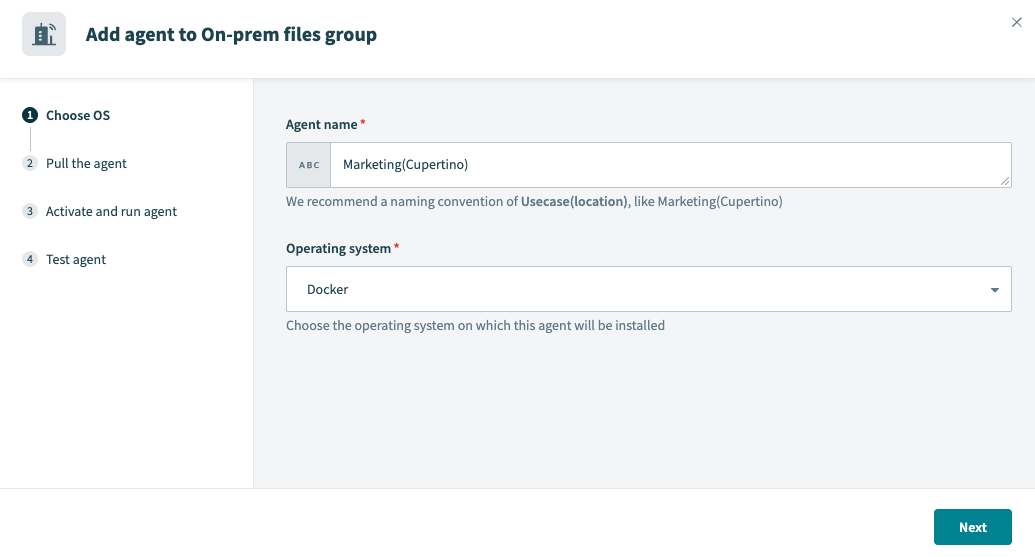Click the step 2 number circle

(x=30, y=164)
